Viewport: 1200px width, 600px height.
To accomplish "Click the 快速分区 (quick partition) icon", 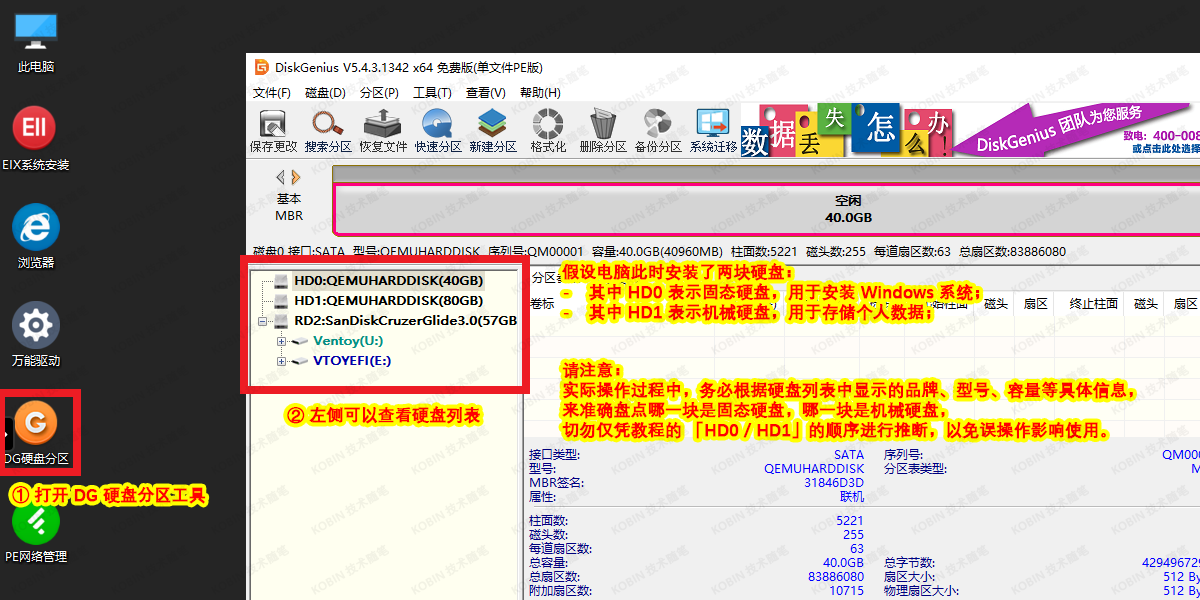I will click(x=437, y=128).
